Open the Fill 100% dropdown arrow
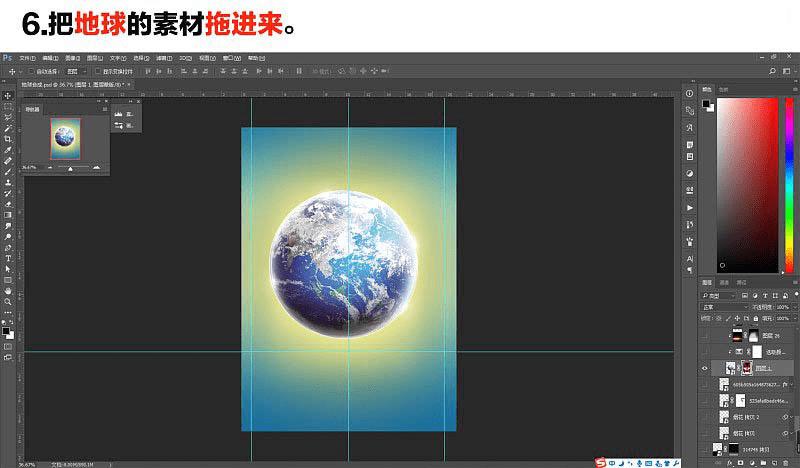800x468 pixels. [793, 318]
